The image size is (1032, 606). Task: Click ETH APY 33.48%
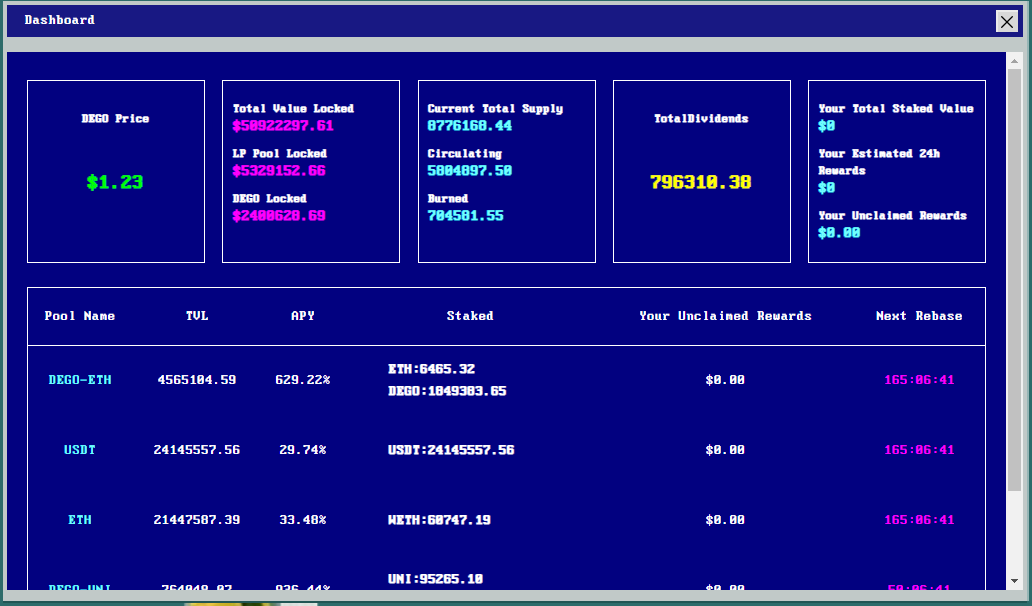click(303, 520)
